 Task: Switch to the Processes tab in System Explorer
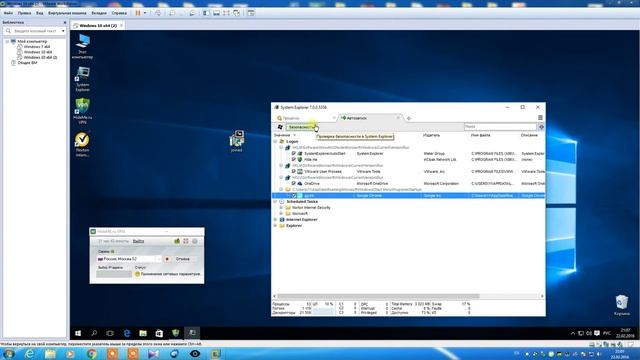coord(305,118)
